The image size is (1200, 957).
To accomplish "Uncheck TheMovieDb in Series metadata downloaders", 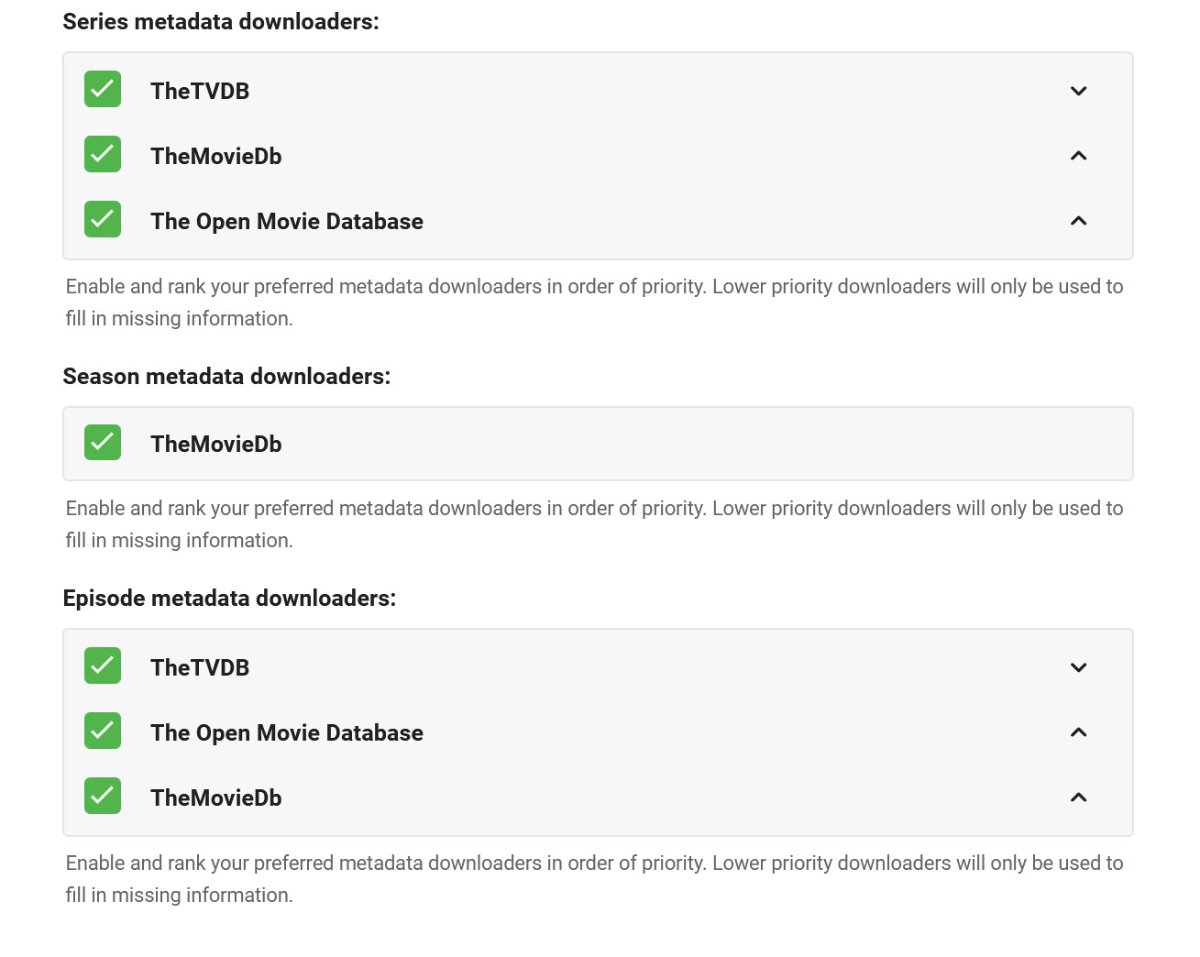I will point(102,155).
